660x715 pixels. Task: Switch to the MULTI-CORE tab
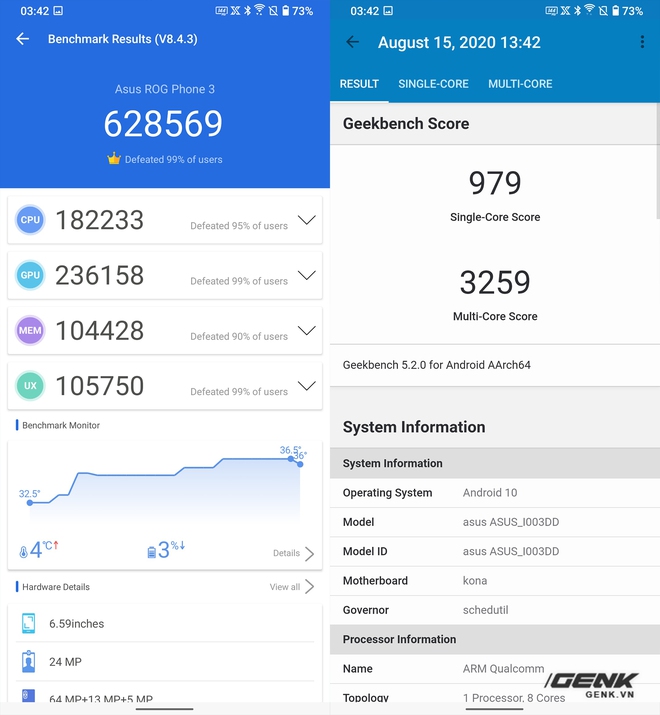click(x=520, y=84)
